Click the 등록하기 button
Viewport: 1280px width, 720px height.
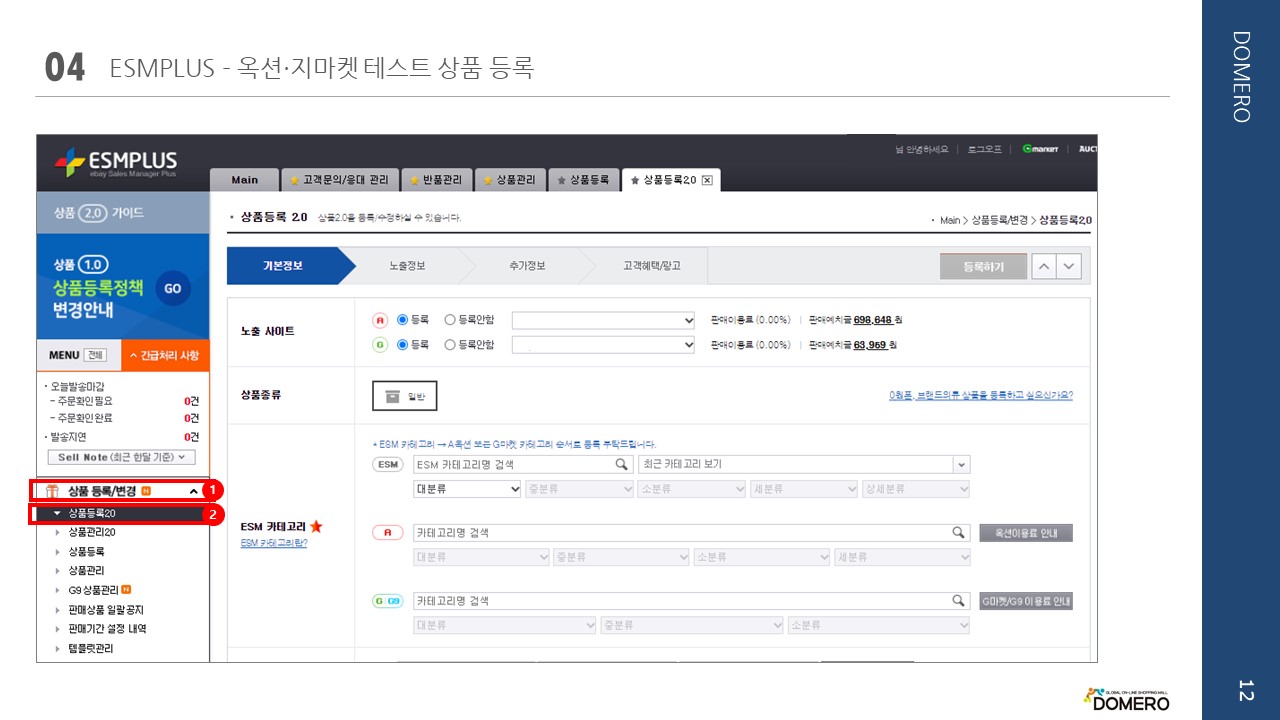point(984,267)
